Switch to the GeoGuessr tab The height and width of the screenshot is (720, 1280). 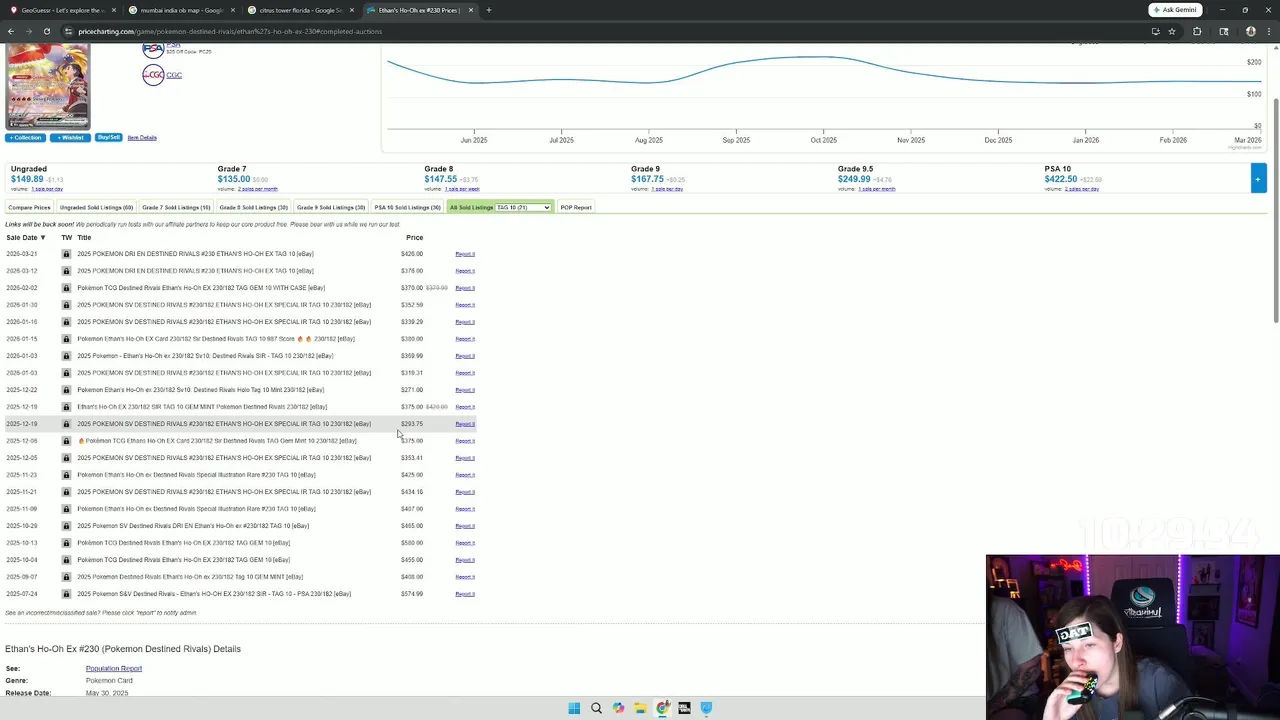(x=62, y=10)
